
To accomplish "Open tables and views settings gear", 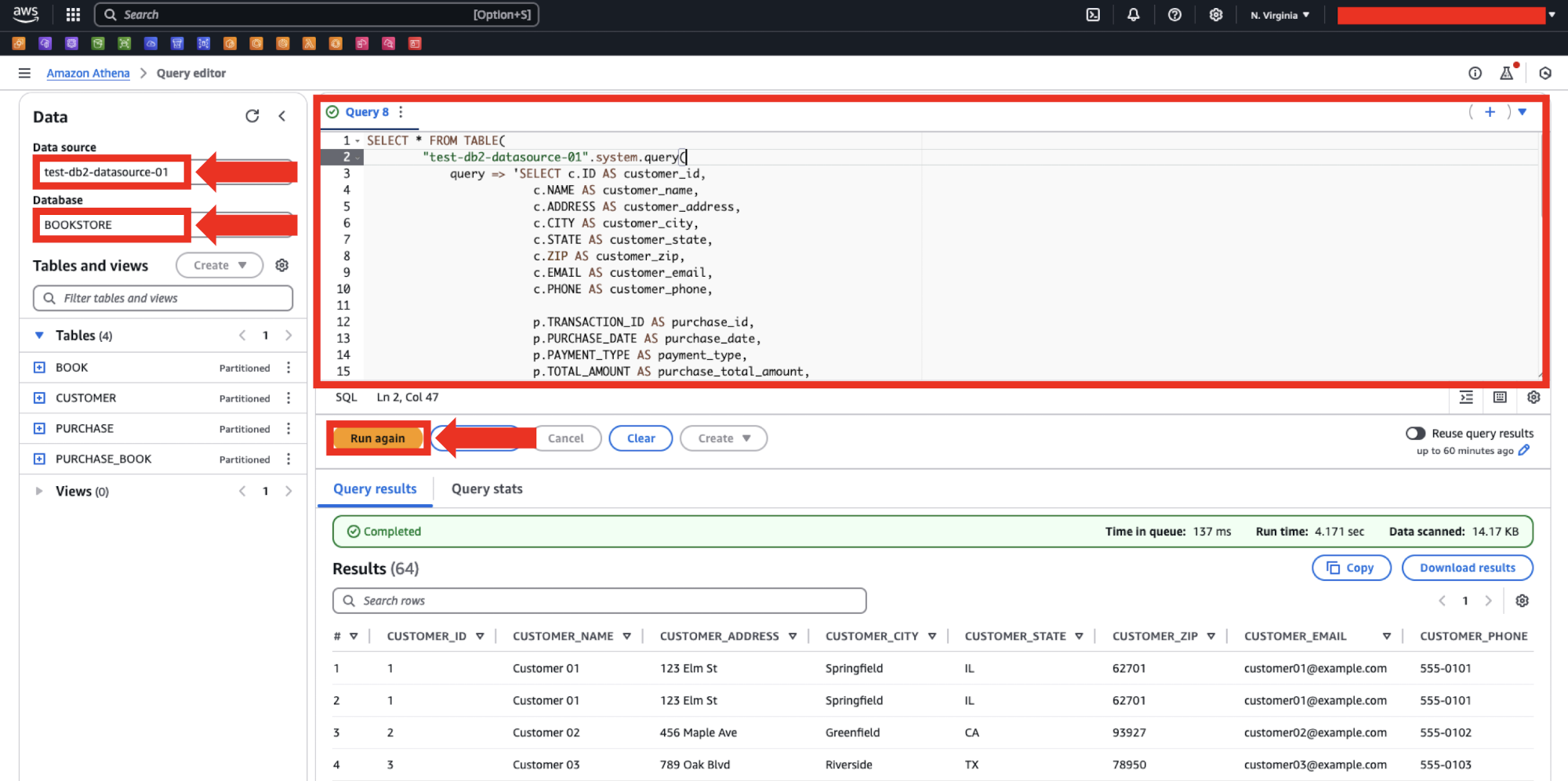I will pyautogui.click(x=281, y=265).
